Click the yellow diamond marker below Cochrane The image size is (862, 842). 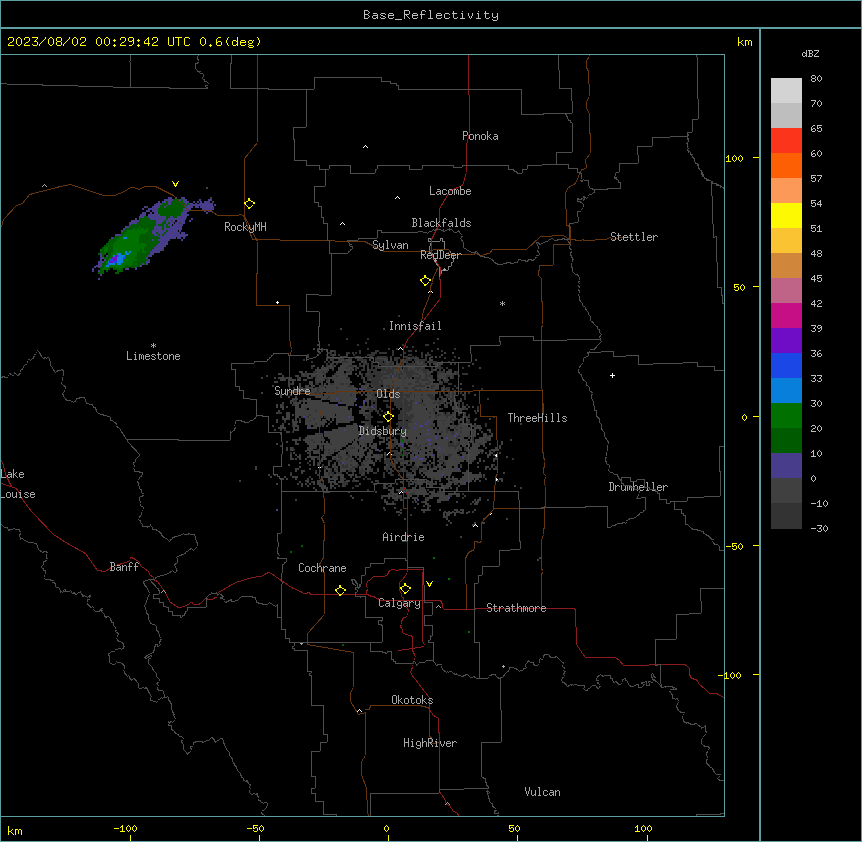(x=340, y=590)
